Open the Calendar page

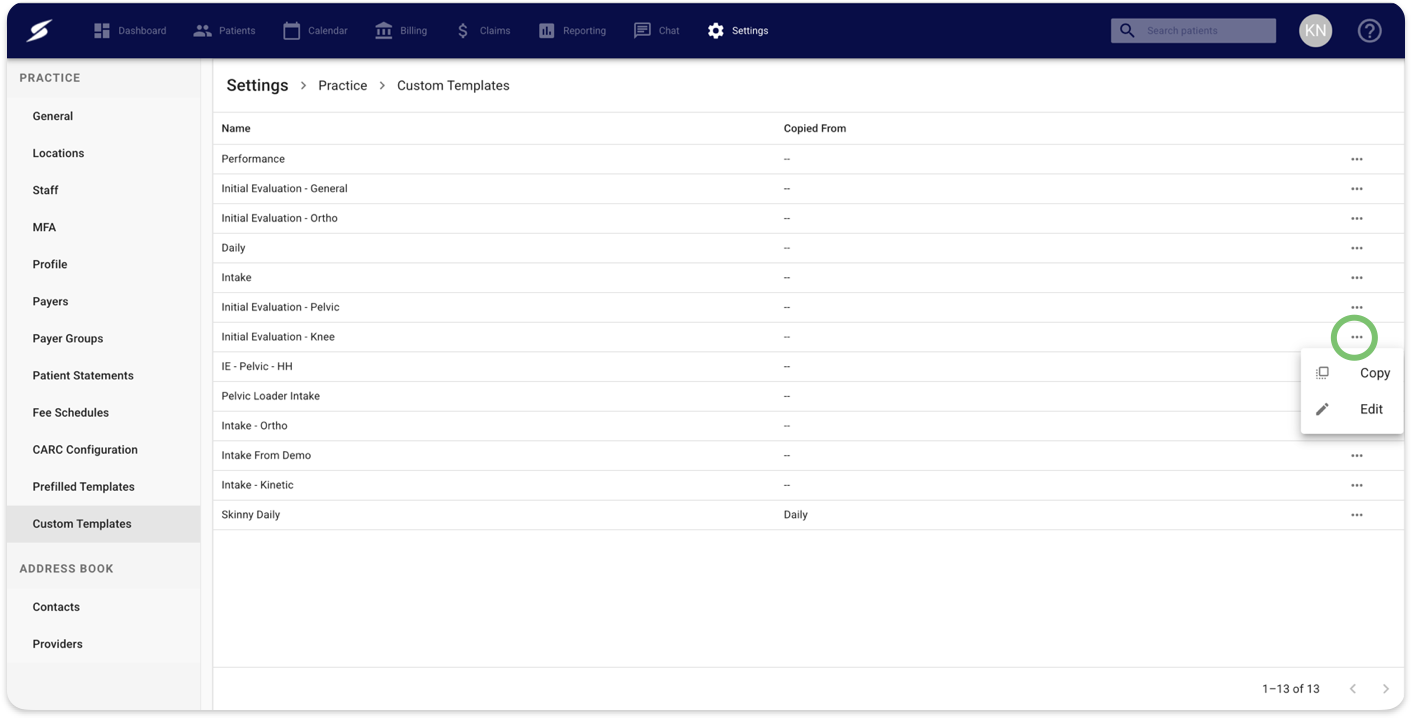pos(315,31)
